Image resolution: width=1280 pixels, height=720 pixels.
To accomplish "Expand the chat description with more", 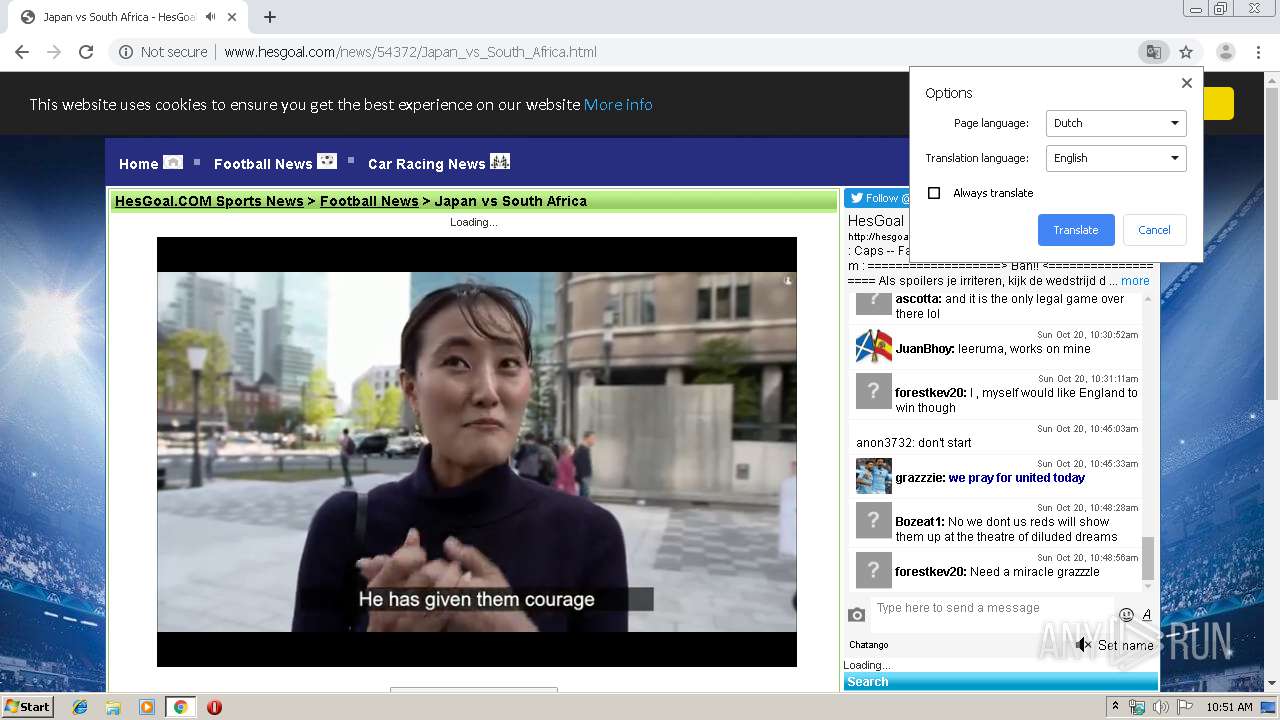I will coord(1135,281).
